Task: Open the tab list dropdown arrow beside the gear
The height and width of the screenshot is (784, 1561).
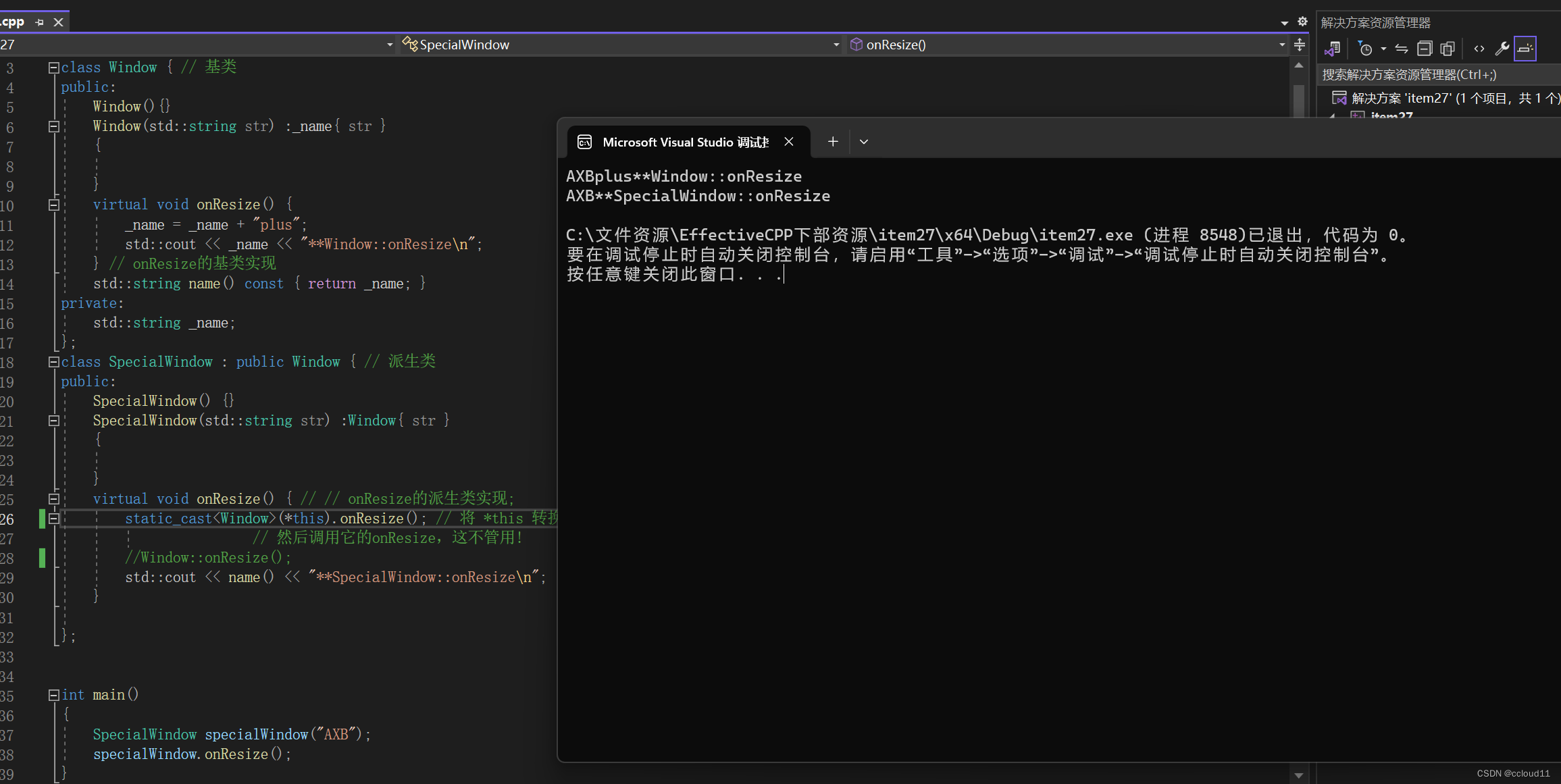Action: pos(1285,23)
